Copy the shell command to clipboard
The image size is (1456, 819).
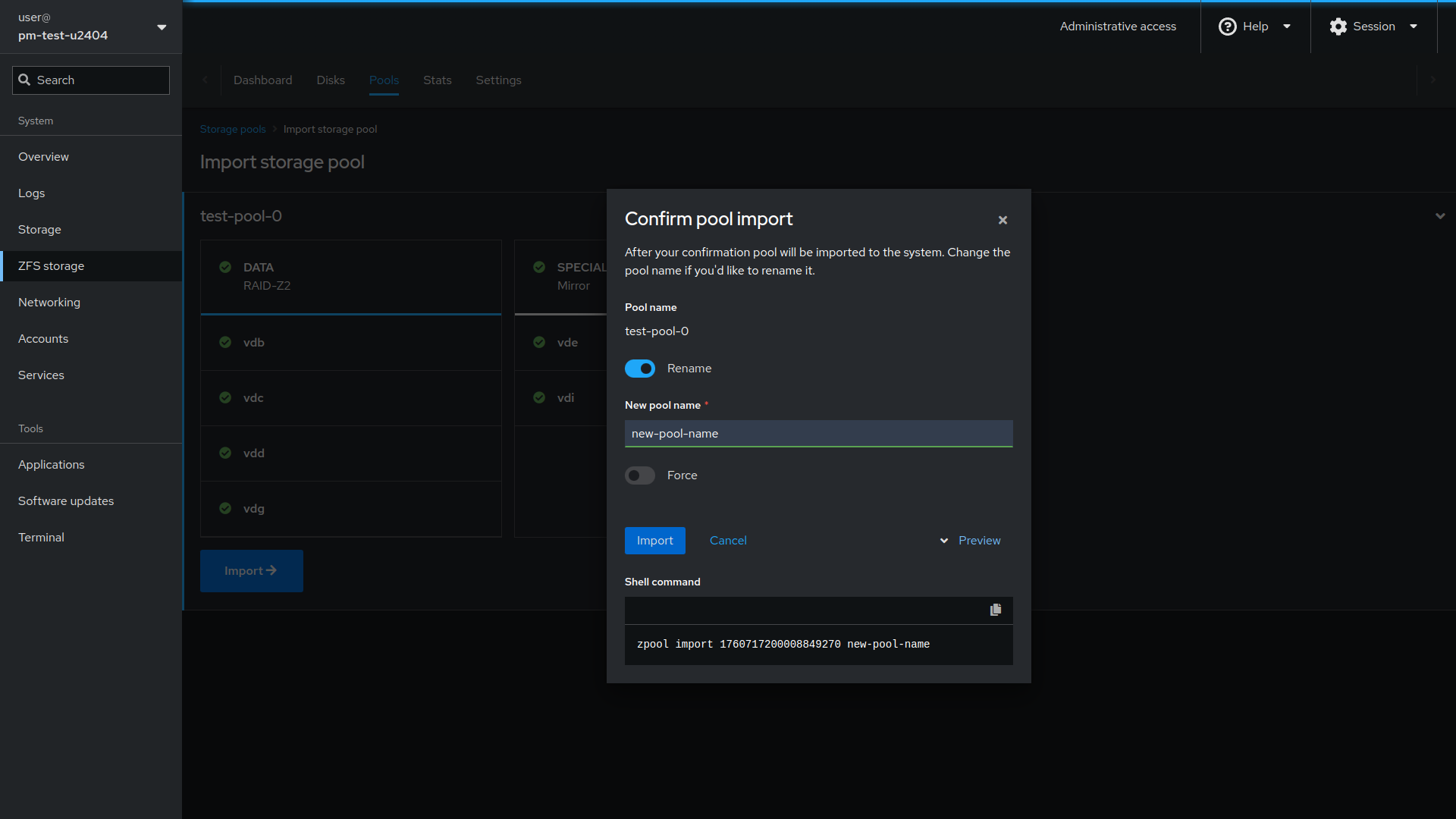pyautogui.click(x=996, y=610)
